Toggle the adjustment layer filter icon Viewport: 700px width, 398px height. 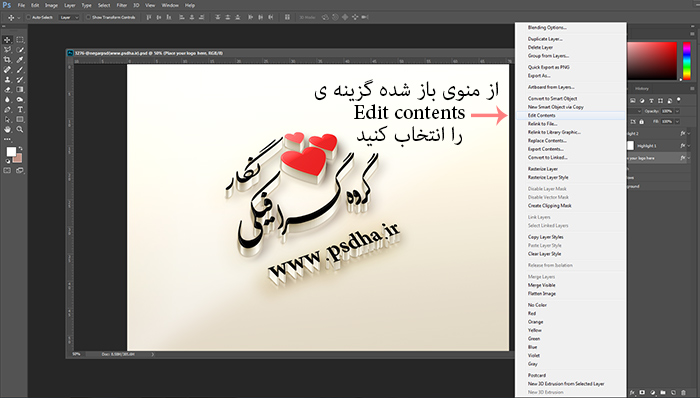(x=642, y=101)
